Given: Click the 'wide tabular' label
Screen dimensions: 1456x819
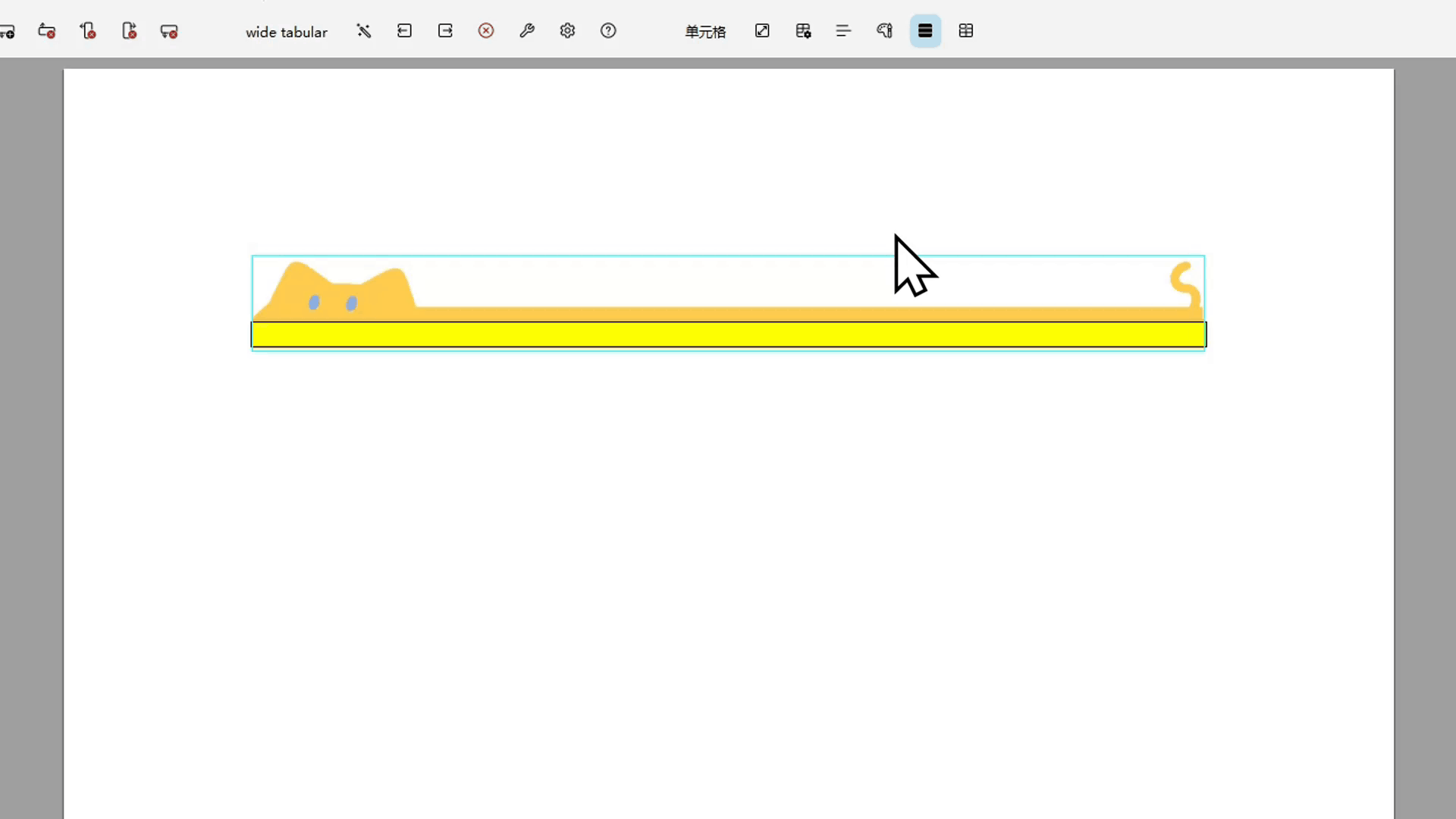Looking at the screenshot, I should coord(287,32).
